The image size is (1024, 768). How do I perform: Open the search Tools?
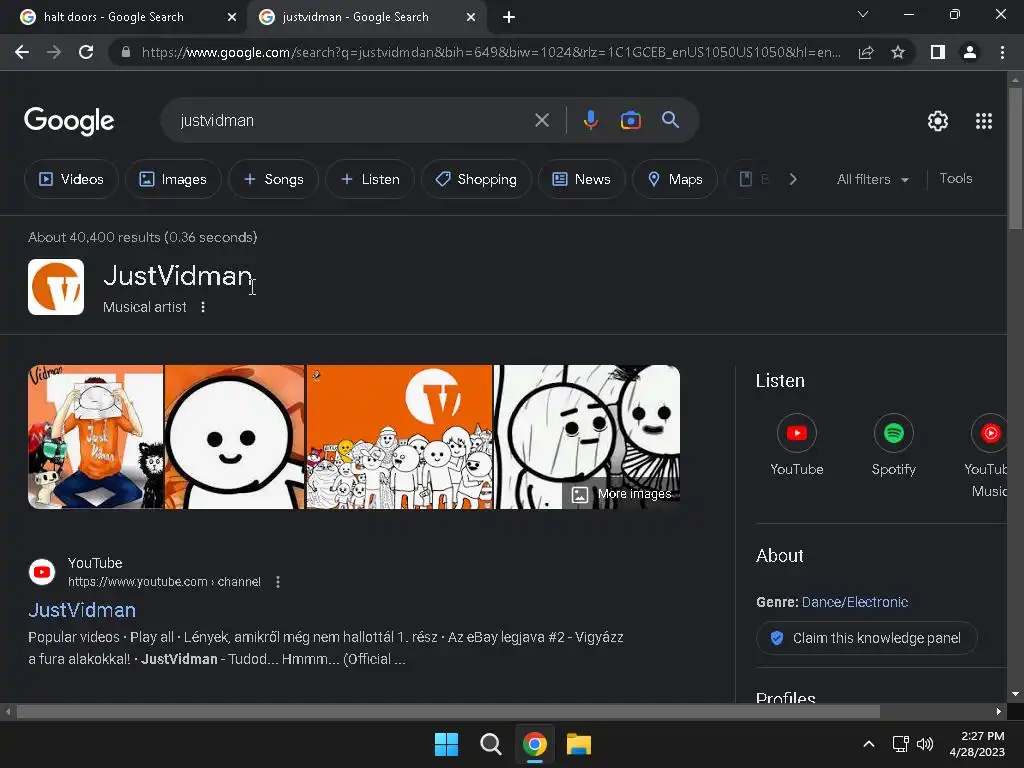coord(955,178)
